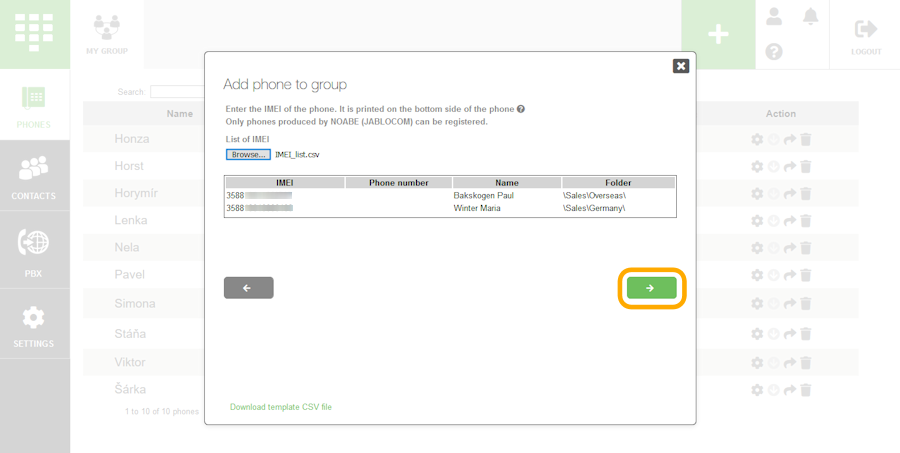Screen dimensions: 900x453
Task: Close the Add phone to group dialog
Action: (681, 66)
